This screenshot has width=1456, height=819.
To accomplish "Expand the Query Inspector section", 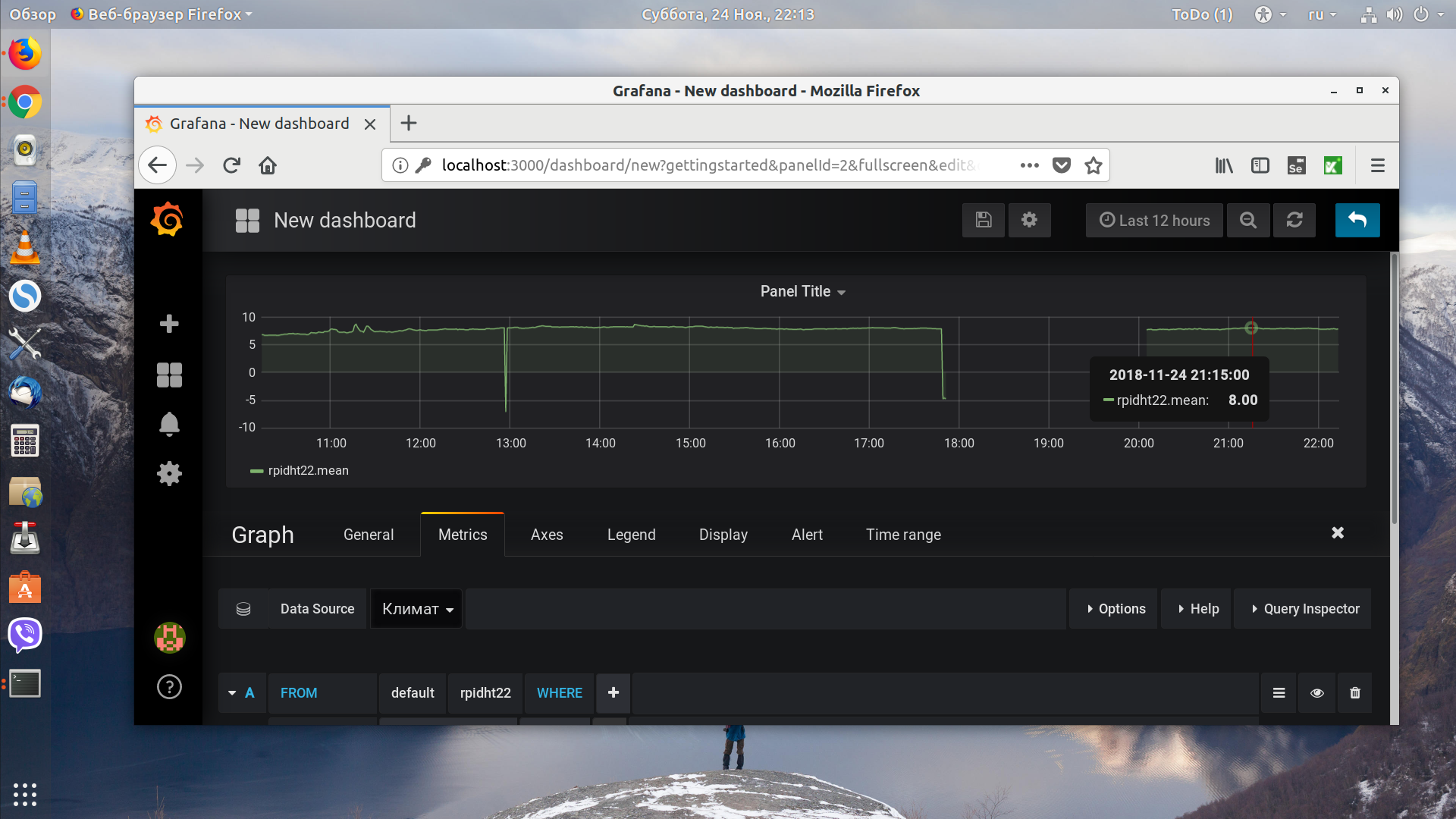I will tap(1304, 609).
